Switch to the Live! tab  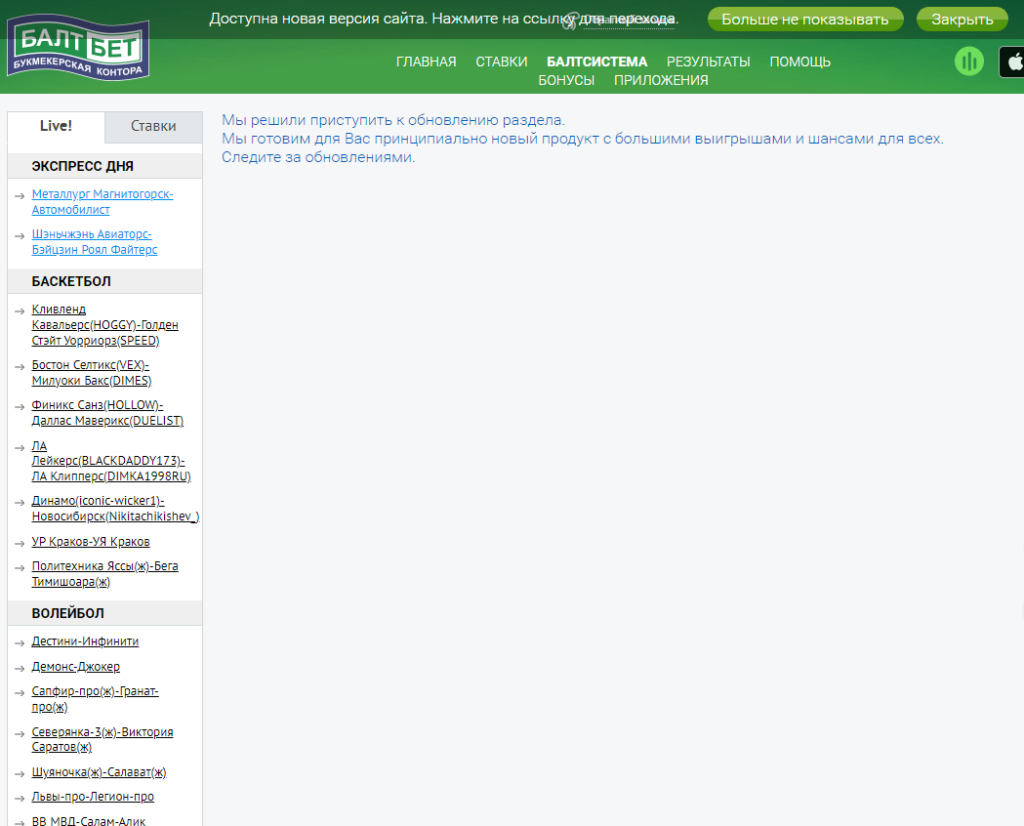pyautogui.click(x=56, y=126)
